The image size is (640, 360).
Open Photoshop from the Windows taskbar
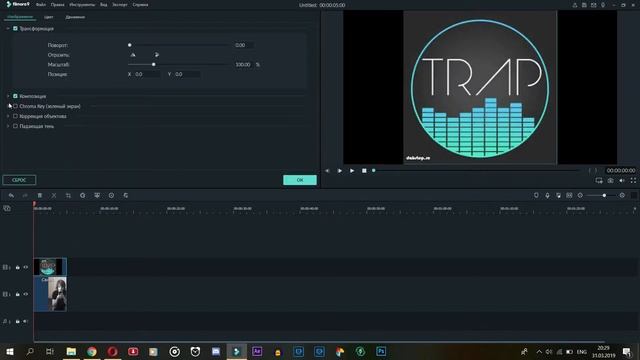click(381, 351)
